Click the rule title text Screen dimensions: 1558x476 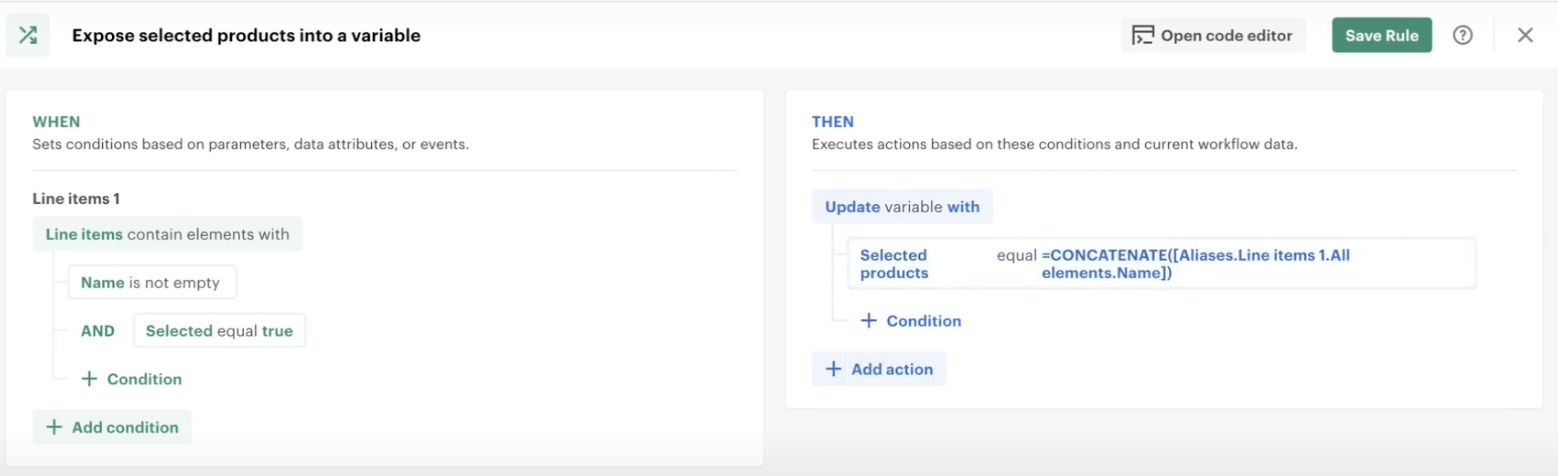point(246,35)
